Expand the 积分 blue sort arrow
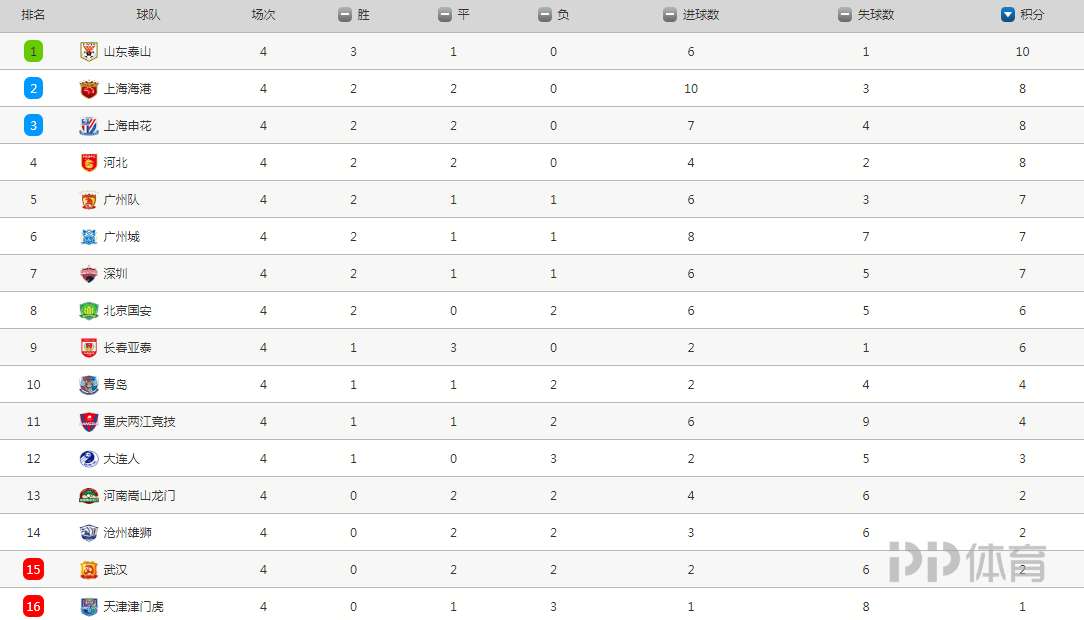This screenshot has height=620, width=1084. pyautogui.click(x=1007, y=15)
